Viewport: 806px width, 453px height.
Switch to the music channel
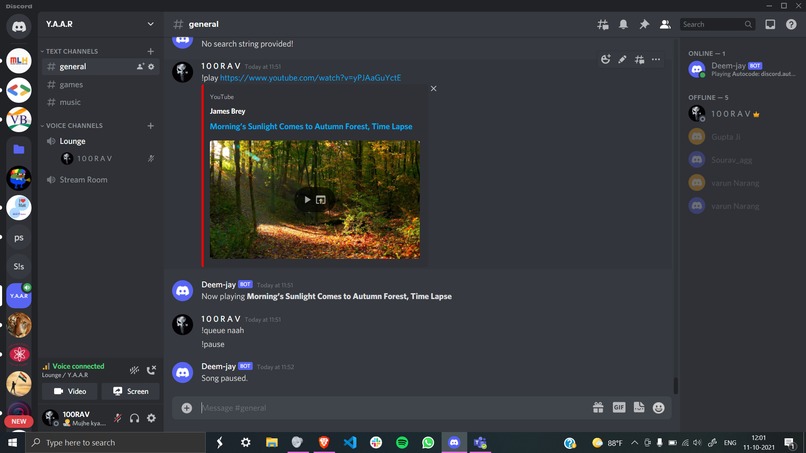pos(100,102)
